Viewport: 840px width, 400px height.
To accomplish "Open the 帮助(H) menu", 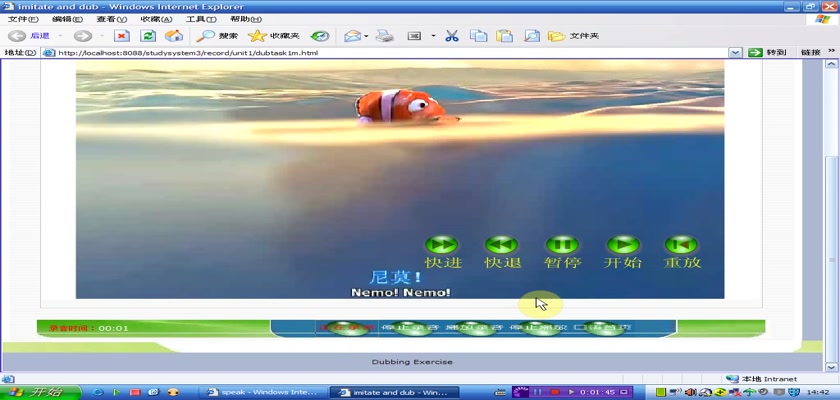I will pos(246,19).
